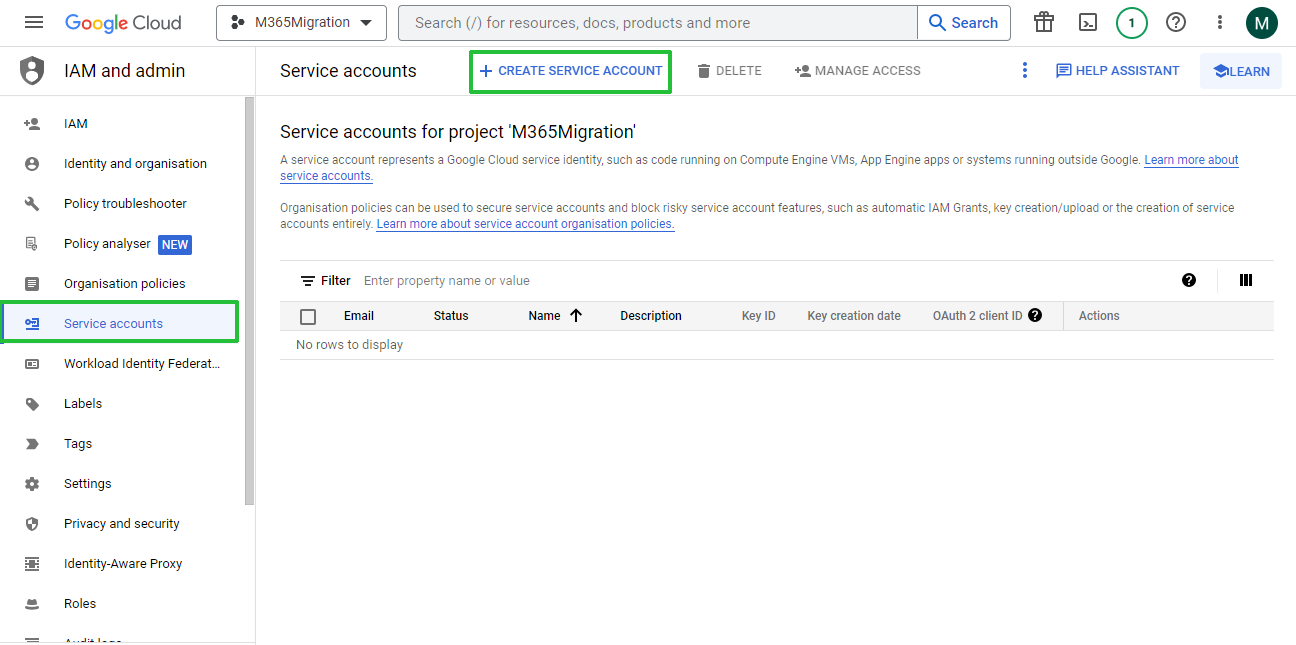Click the Tags chevron icon

coord(32,444)
